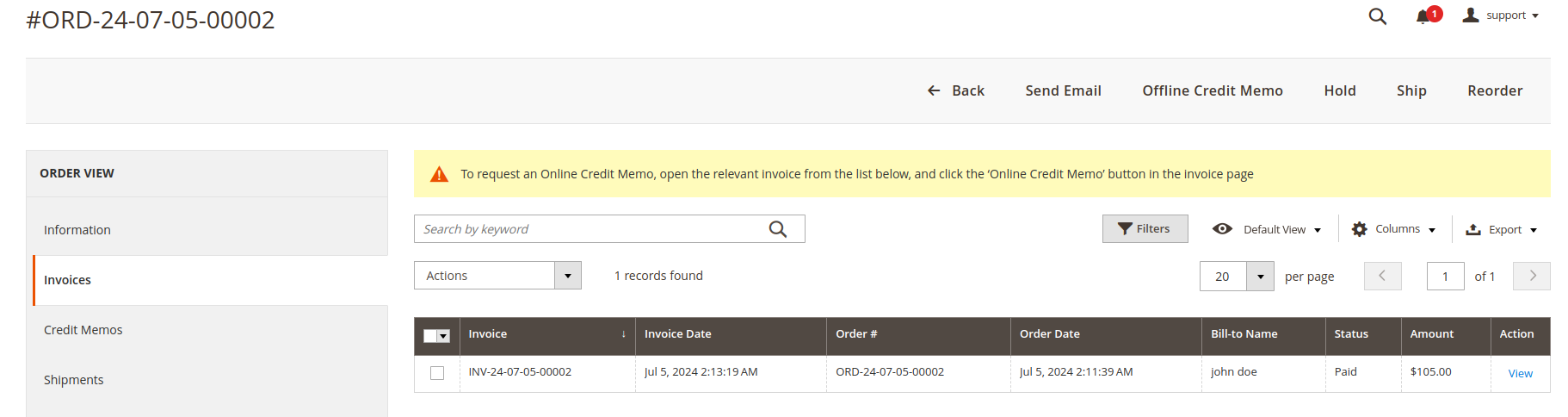Check the INV-24-07-05-00002 row checkbox

(437, 373)
